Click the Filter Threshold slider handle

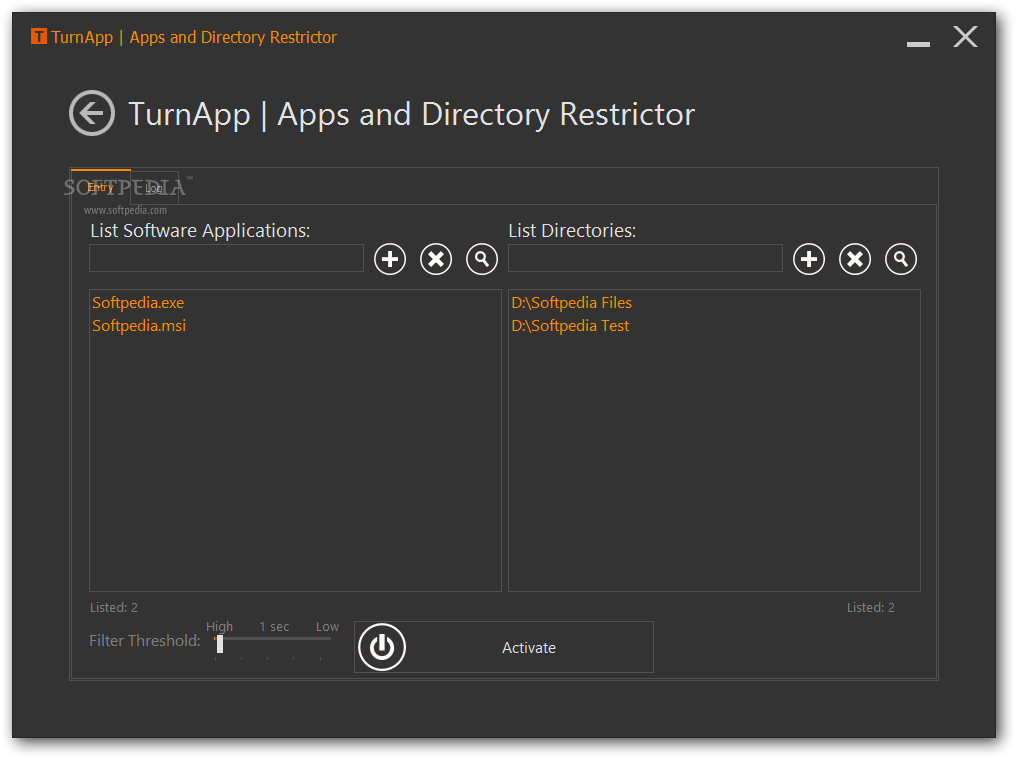220,645
